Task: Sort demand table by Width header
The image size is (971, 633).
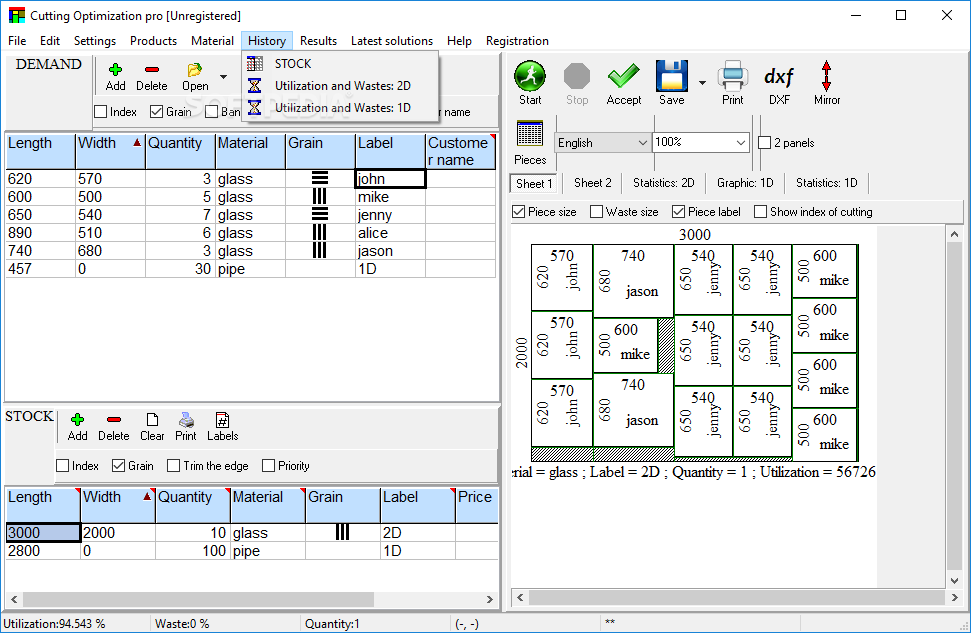Action: [110, 151]
